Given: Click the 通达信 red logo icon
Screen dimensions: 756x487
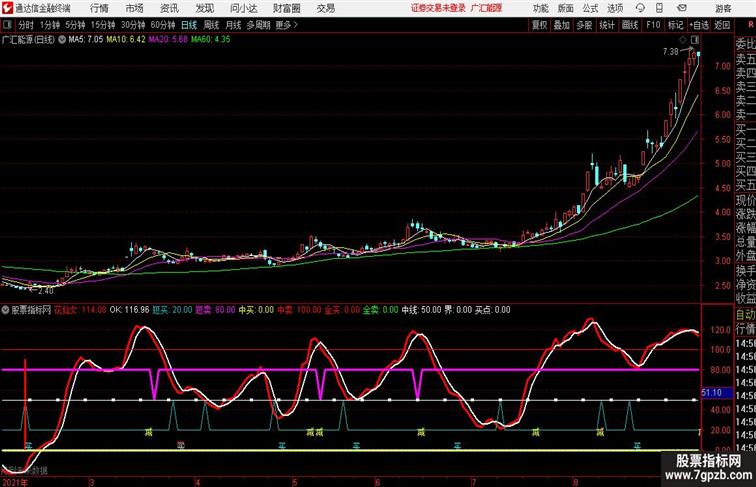Looking at the screenshot, I should coord(7,8).
